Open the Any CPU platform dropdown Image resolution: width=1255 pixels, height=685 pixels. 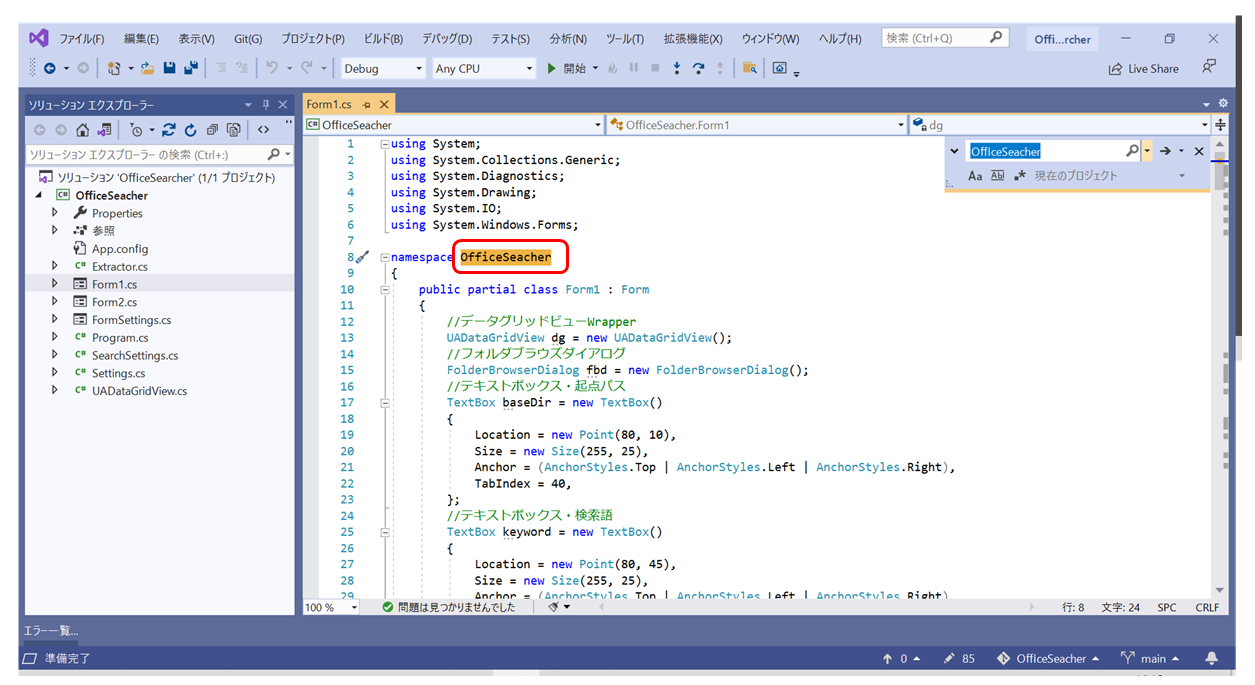[x=485, y=69]
